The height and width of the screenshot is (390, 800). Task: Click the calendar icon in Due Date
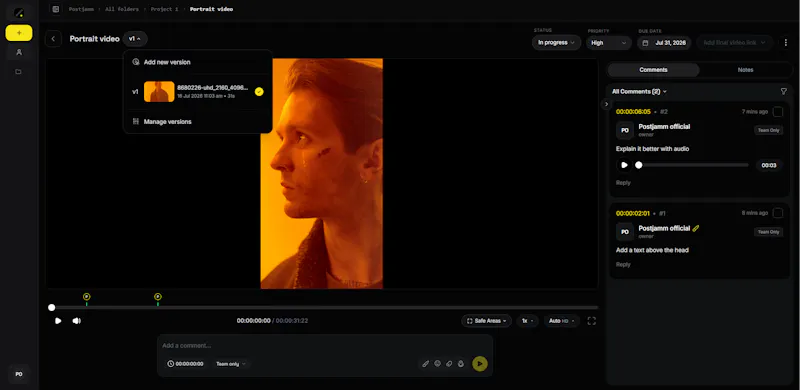pyautogui.click(x=645, y=43)
